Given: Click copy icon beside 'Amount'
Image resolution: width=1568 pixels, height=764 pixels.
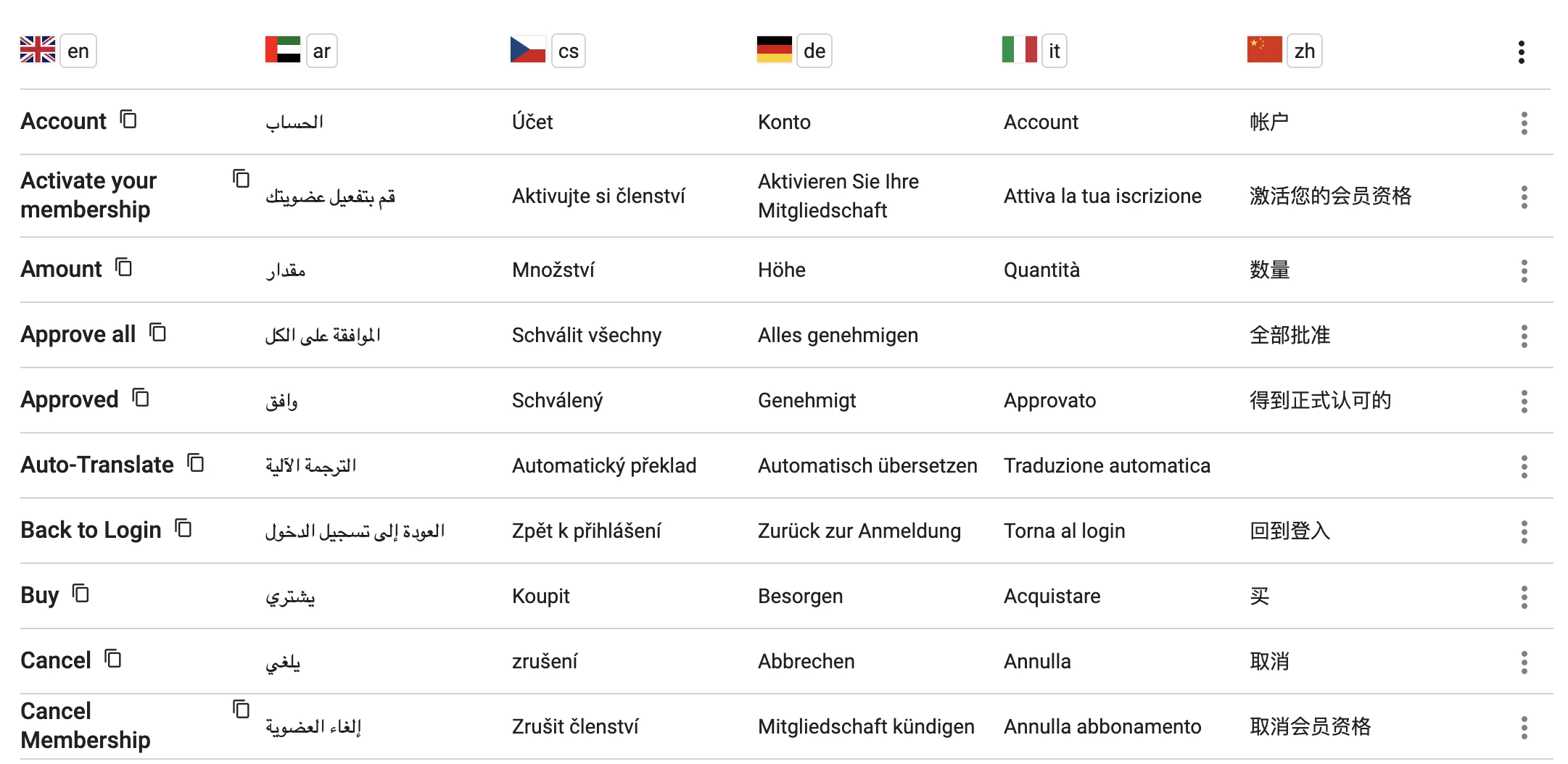Looking at the screenshot, I should coord(124,267).
